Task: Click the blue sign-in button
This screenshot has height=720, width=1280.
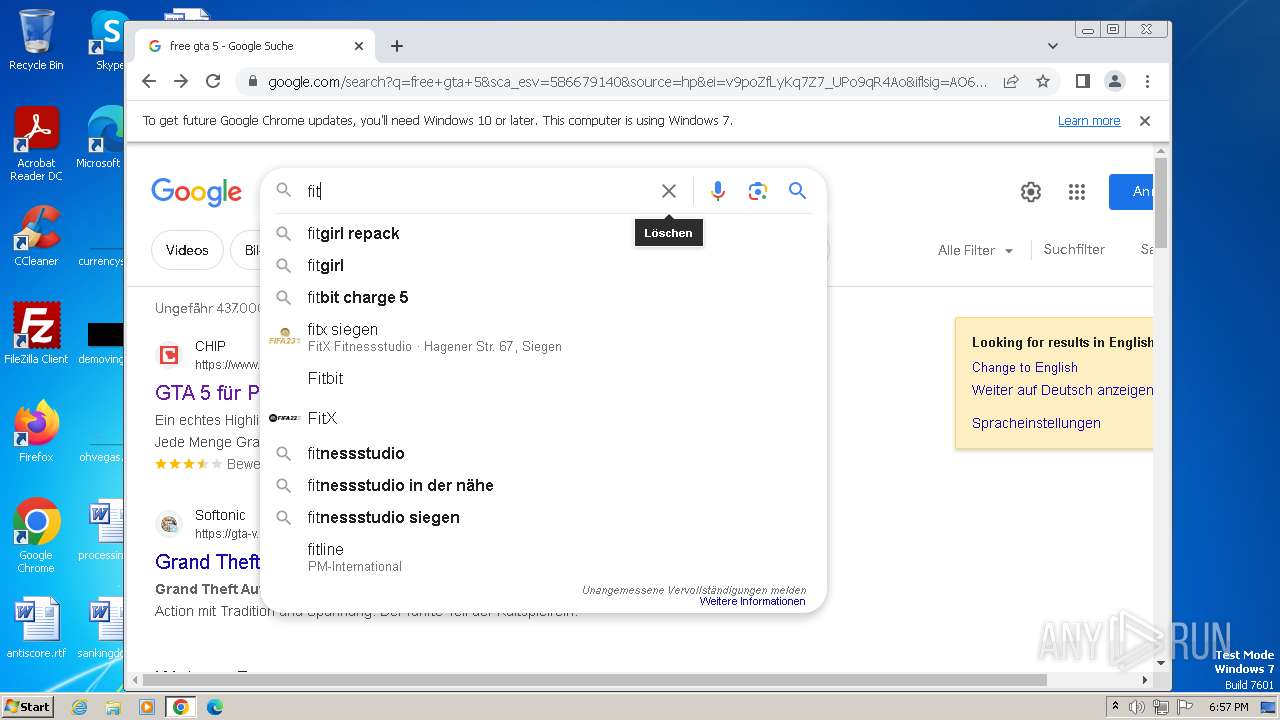Action: pyautogui.click(x=1131, y=192)
